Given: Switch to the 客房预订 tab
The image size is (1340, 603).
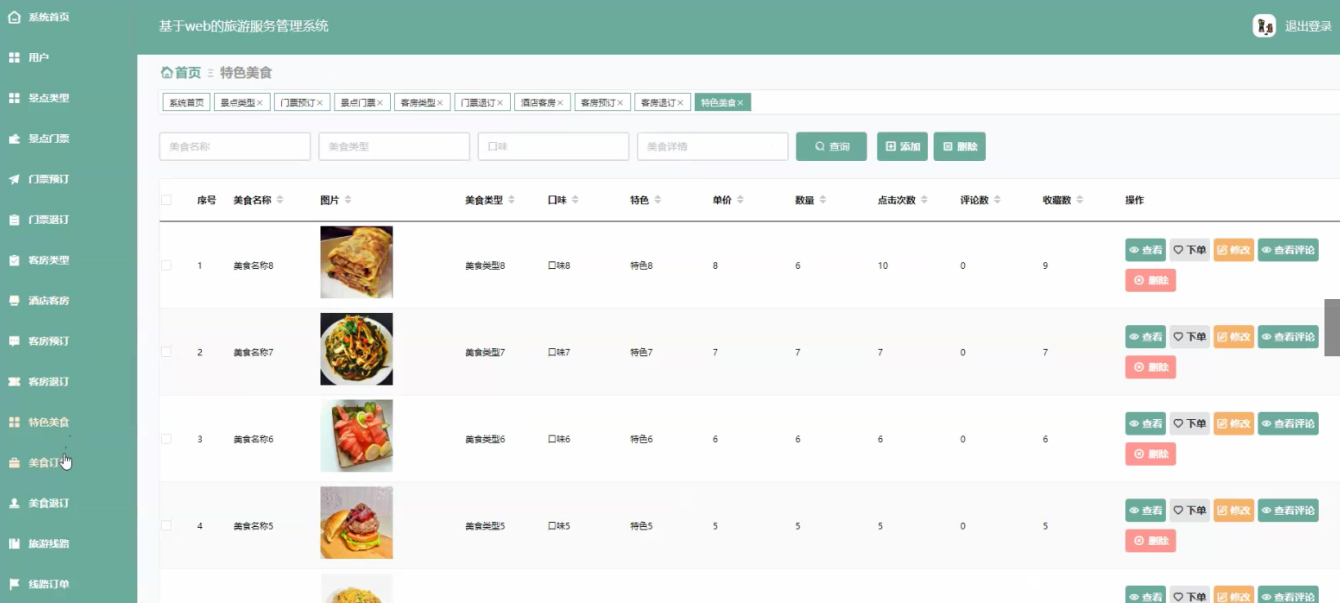Looking at the screenshot, I should 602,103.
